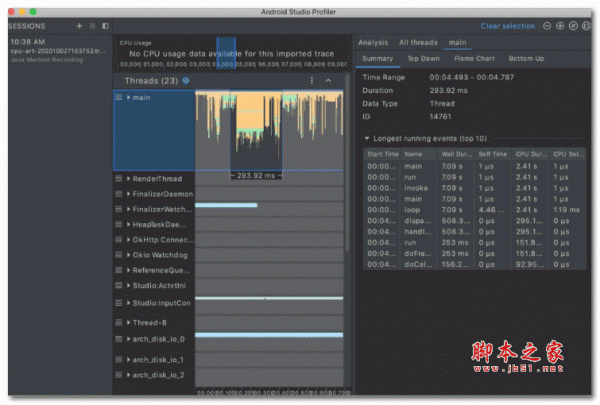Sort table by Self Time column
Screen dimensions: 600x405
click(493, 154)
